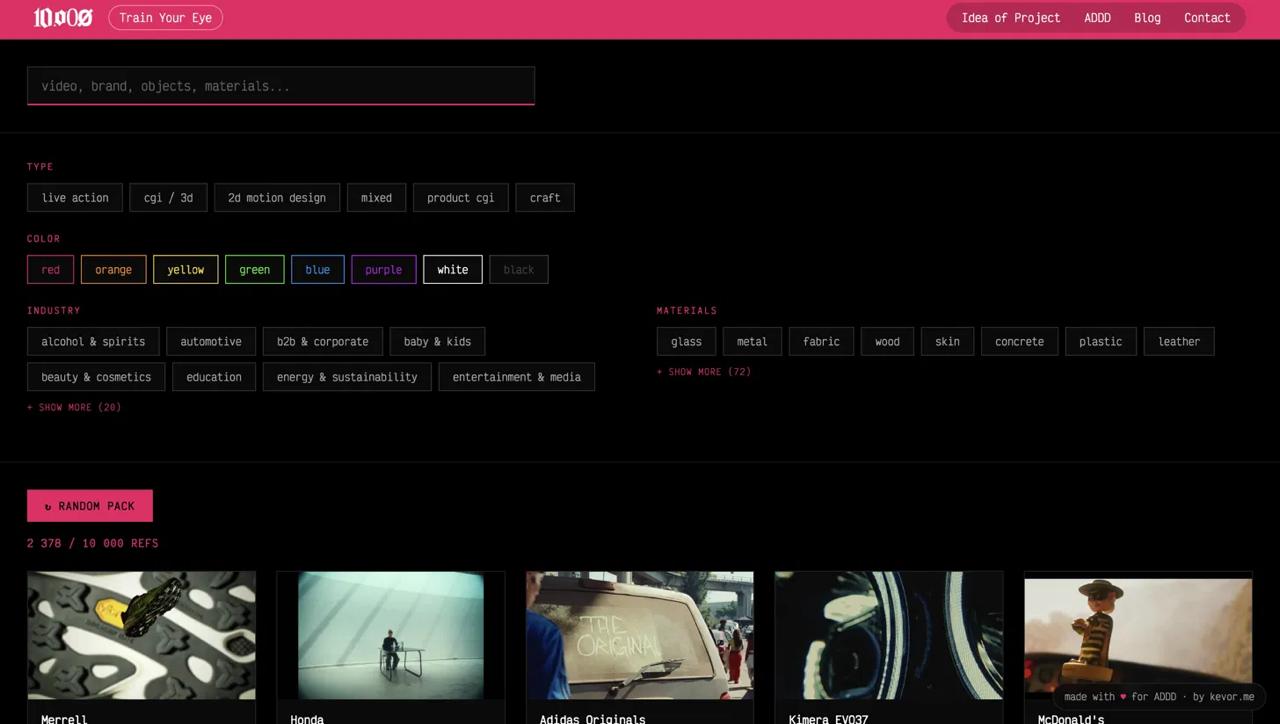Image resolution: width=1280 pixels, height=724 pixels.
Task: Open the Blog page
Action: 1147,17
